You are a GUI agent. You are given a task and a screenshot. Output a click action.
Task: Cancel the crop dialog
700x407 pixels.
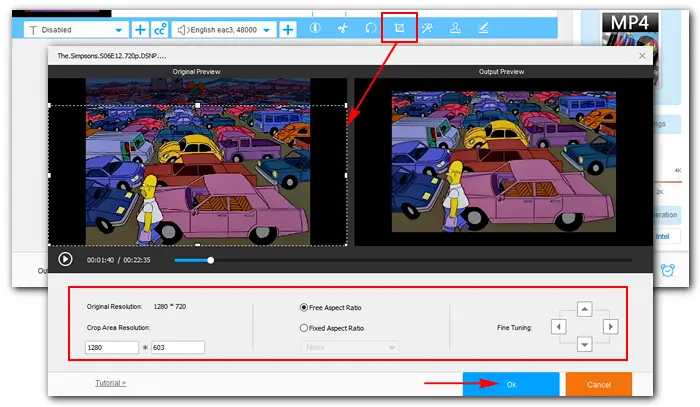[x=599, y=384]
